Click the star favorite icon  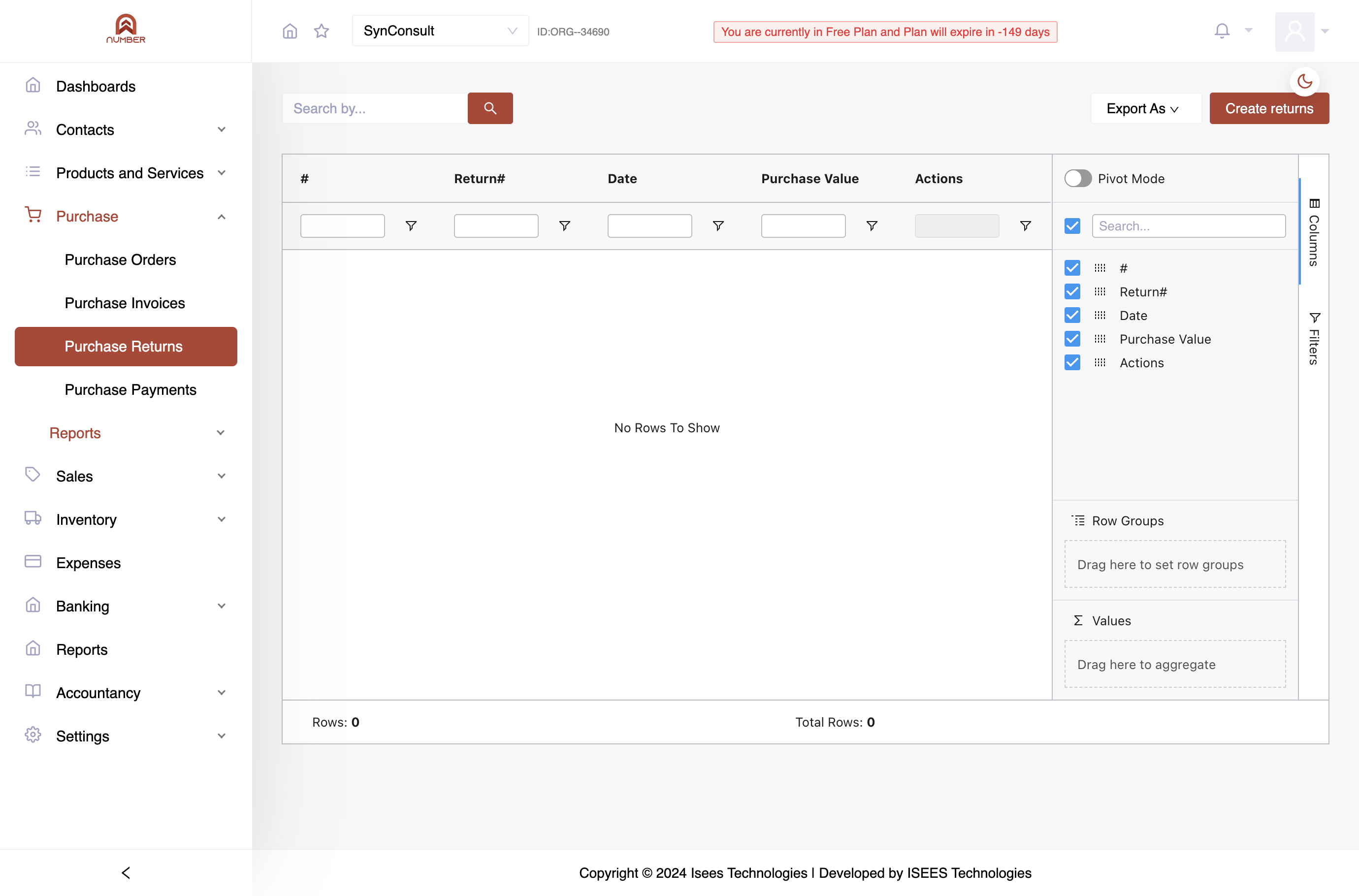322,31
